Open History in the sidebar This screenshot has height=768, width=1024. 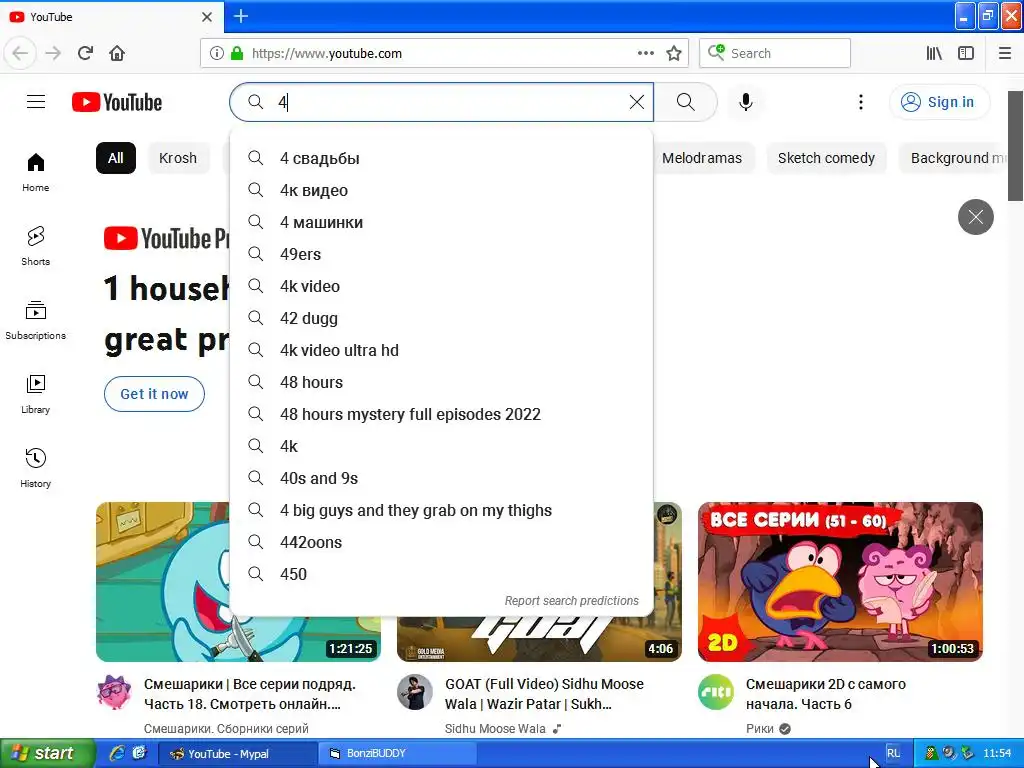point(35,468)
